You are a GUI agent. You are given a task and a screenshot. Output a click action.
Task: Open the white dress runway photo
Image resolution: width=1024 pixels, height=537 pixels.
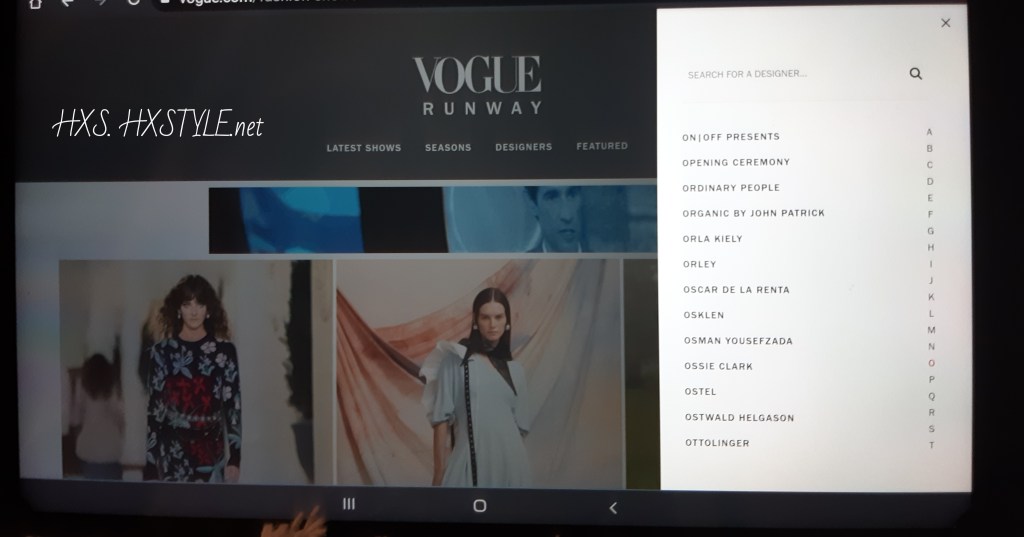click(478, 372)
